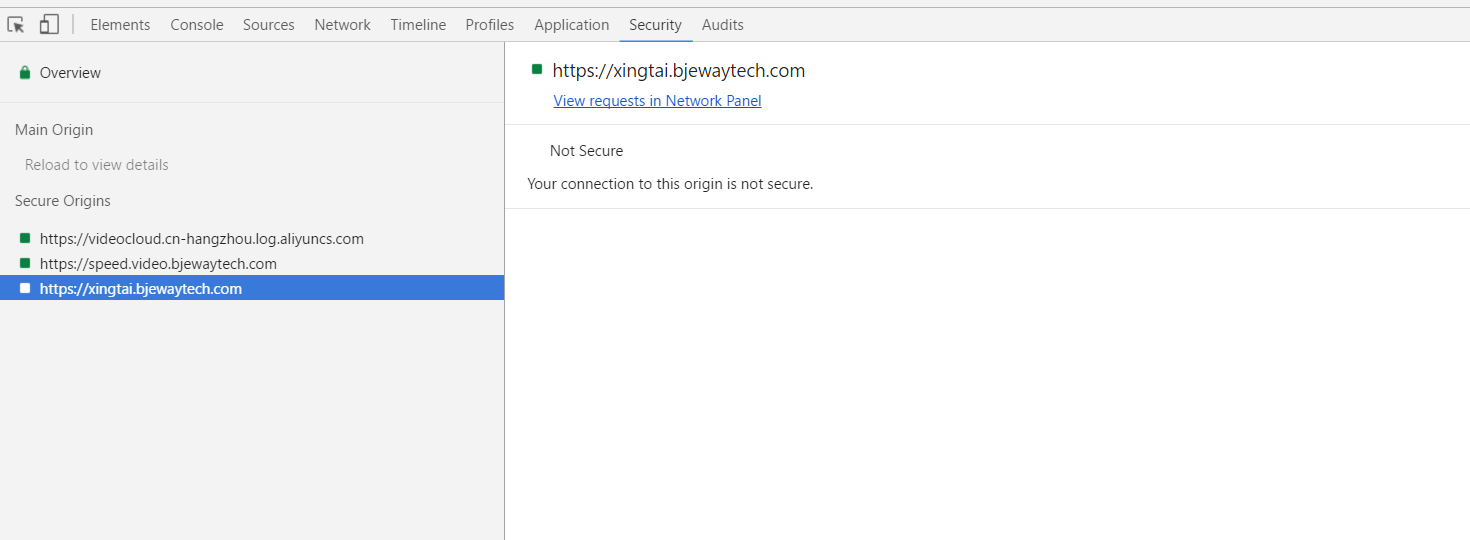1470x540 pixels.
Task: Open the Profiles tab
Action: (490, 25)
